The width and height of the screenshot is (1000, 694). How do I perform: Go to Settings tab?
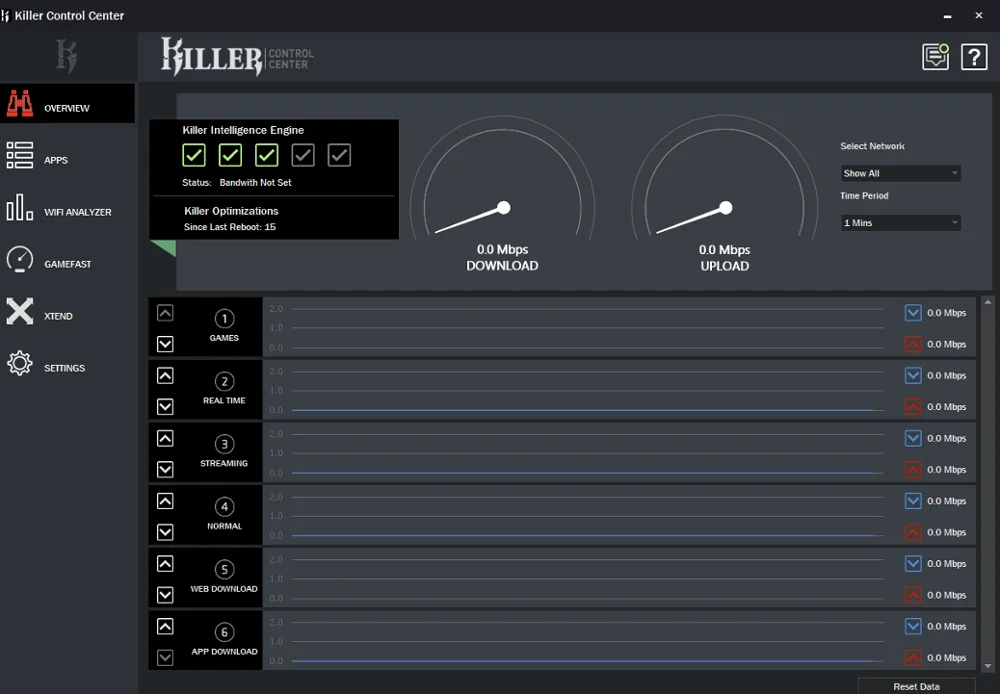(68, 364)
